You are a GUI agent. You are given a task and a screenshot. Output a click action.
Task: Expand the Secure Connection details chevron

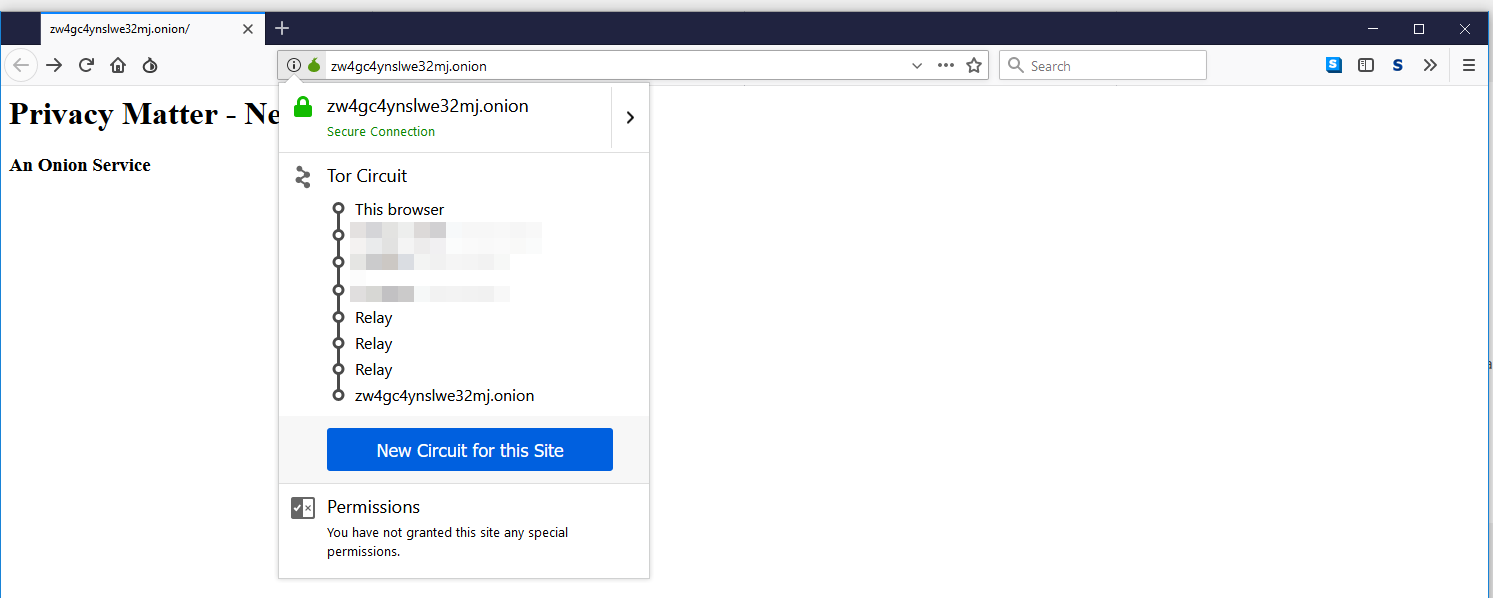click(x=630, y=116)
